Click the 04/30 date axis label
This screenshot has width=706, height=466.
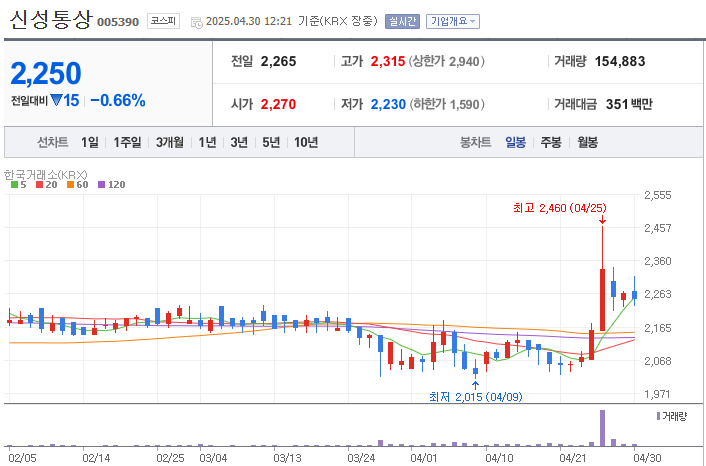pyautogui.click(x=647, y=458)
